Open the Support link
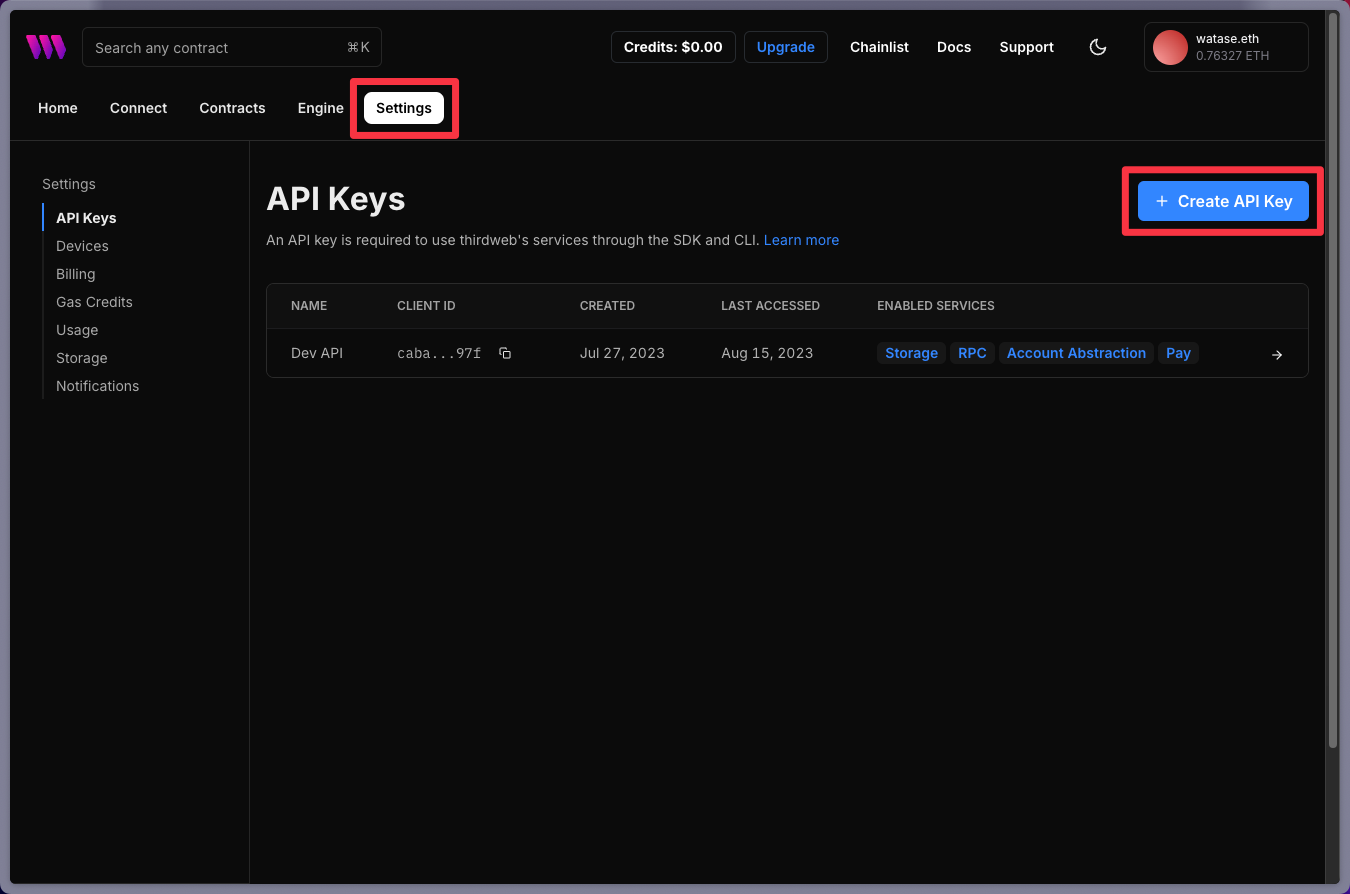The width and height of the screenshot is (1350, 894). click(1027, 47)
